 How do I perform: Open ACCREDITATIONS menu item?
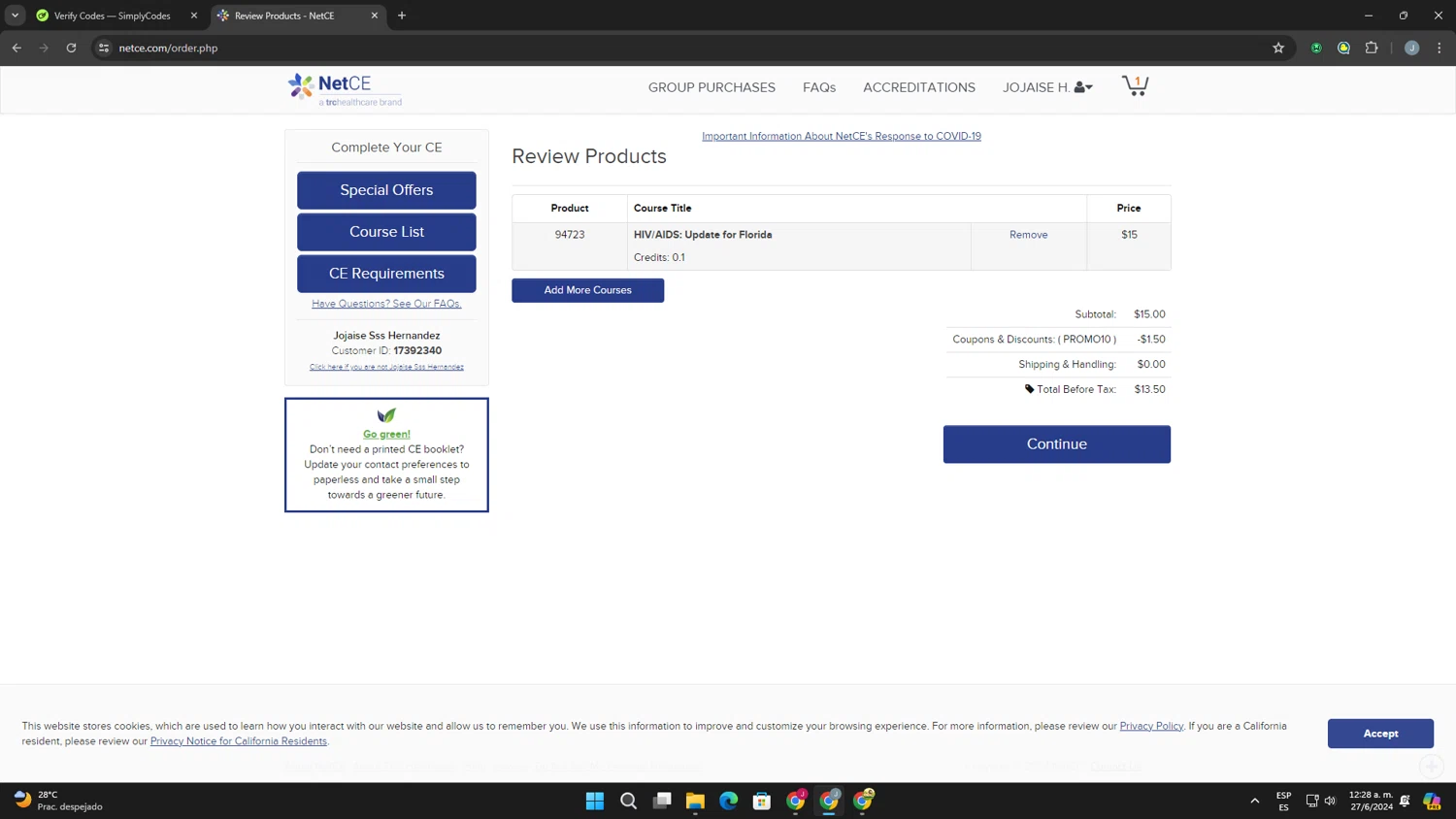919,87
